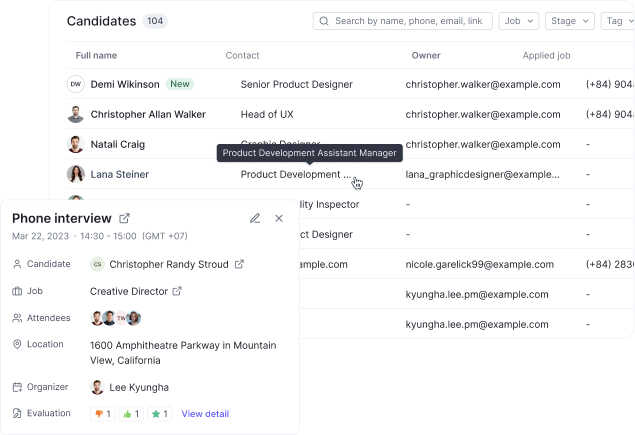Screen dimensions: 635x435
Task: Close the Phone interview popup
Action: click(279, 218)
